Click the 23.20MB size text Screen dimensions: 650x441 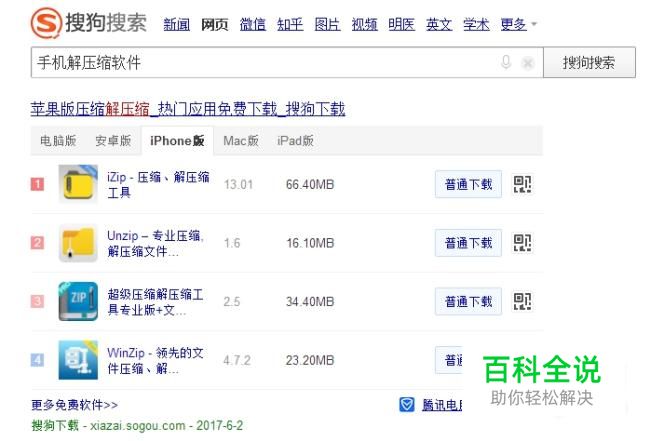pyautogui.click(x=310, y=360)
